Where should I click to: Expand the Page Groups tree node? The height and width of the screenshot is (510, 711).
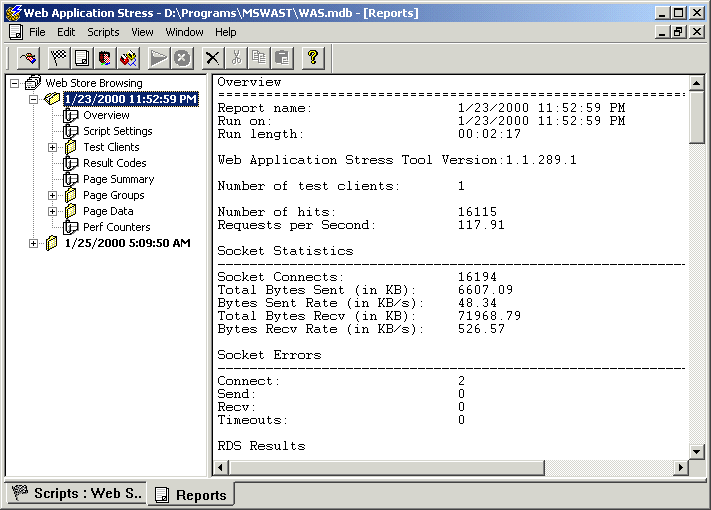(x=53, y=195)
